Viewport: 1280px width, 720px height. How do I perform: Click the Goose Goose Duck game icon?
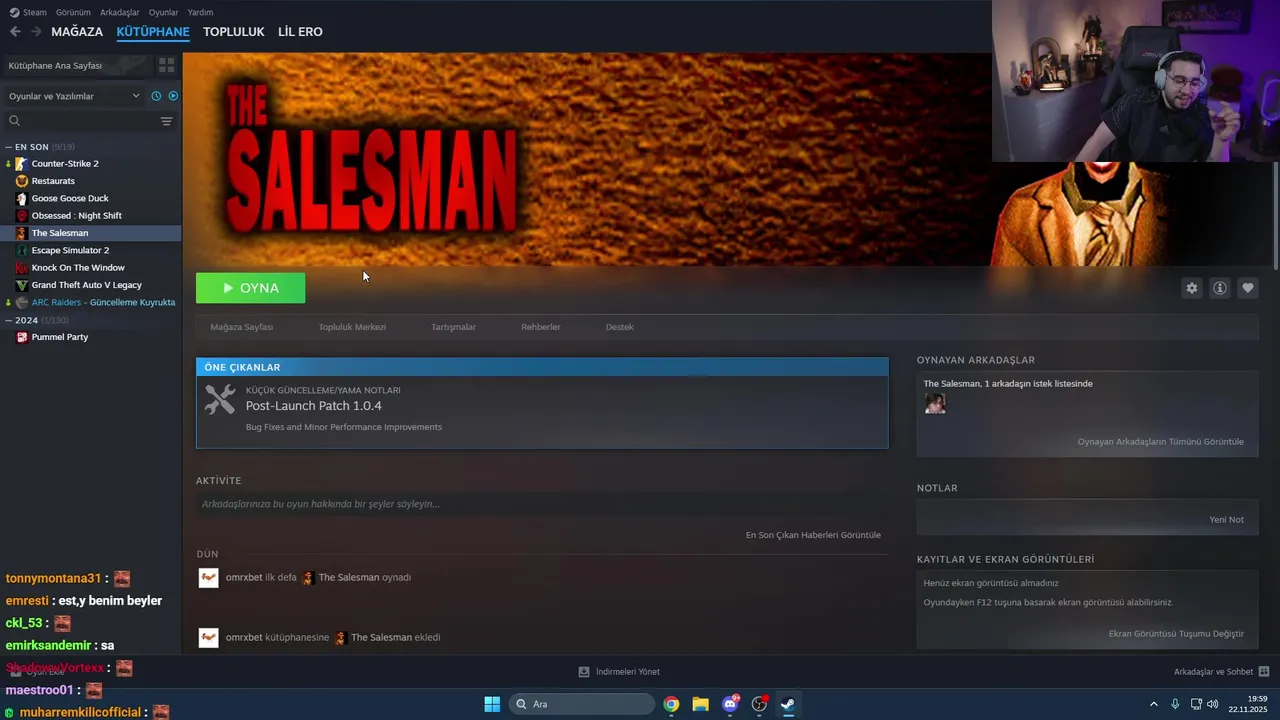[22, 198]
